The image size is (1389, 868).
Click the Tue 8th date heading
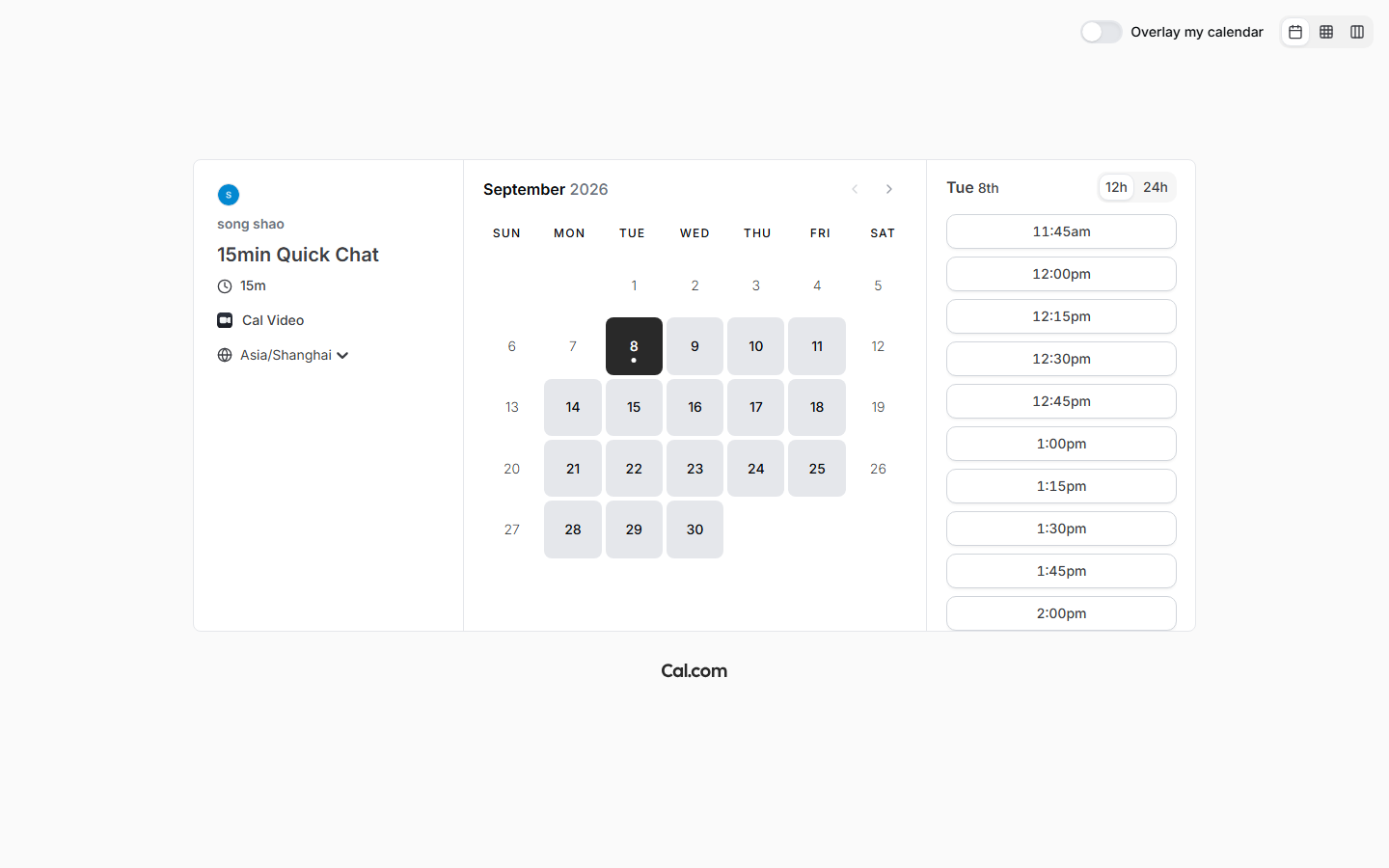[x=972, y=187]
